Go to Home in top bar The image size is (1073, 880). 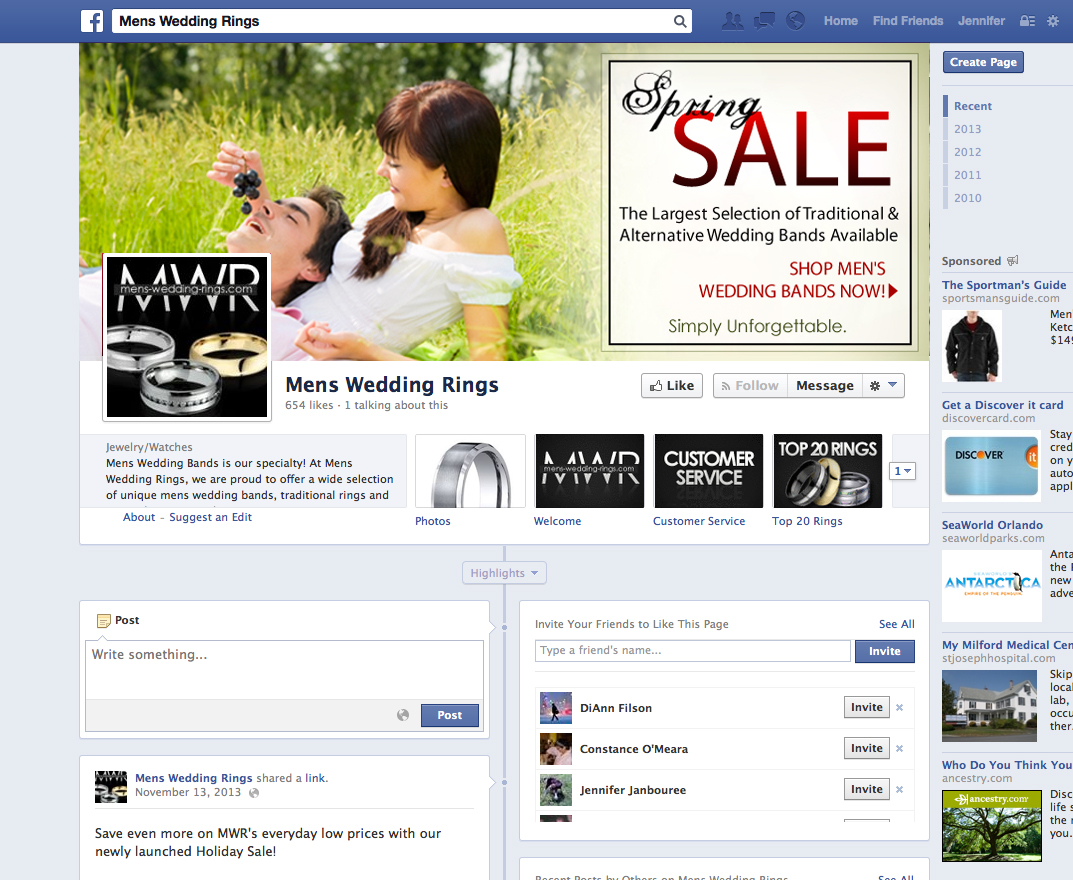pos(840,21)
